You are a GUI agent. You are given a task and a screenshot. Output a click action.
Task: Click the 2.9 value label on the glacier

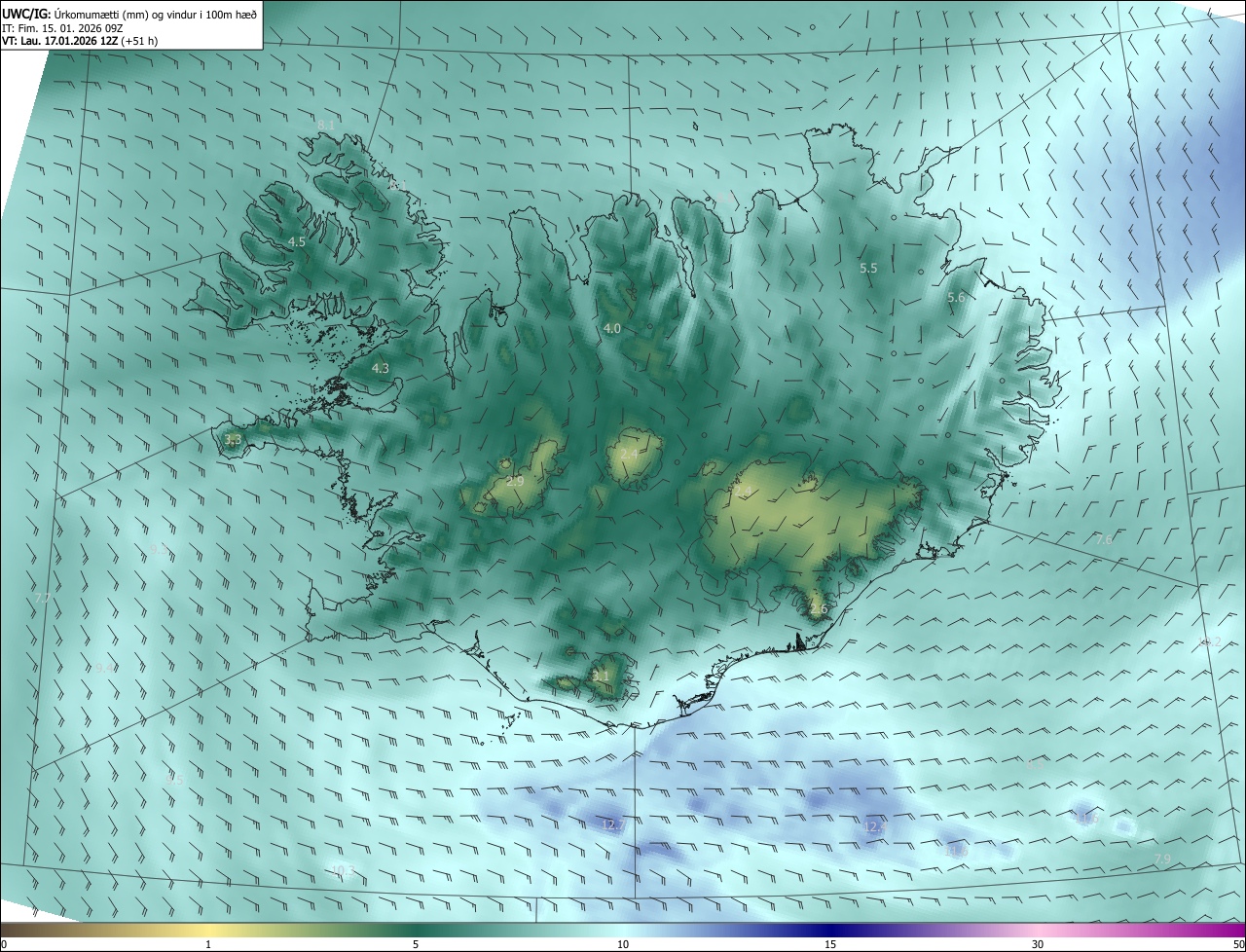516,481
